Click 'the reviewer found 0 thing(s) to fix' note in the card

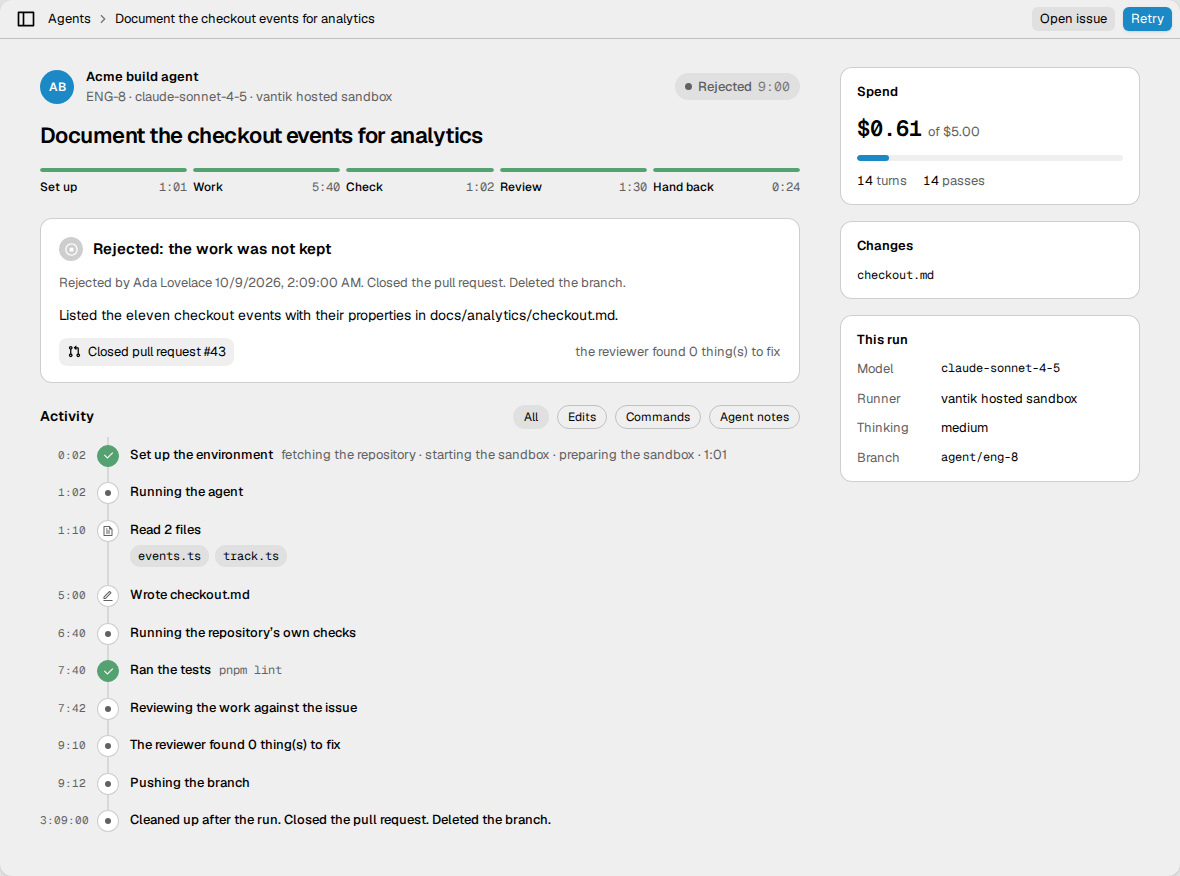(x=677, y=351)
